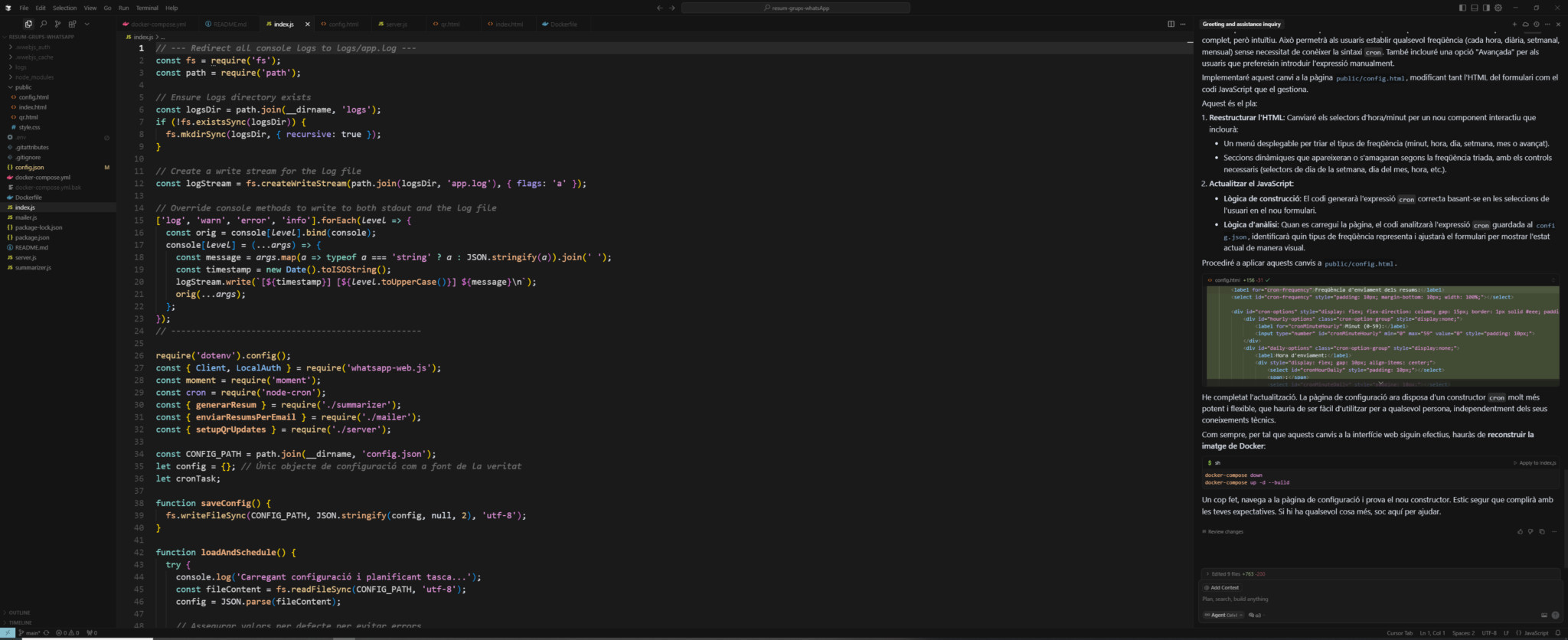Toggle the primary side bar layout
1568x640 pixels.
[1462, 8]
